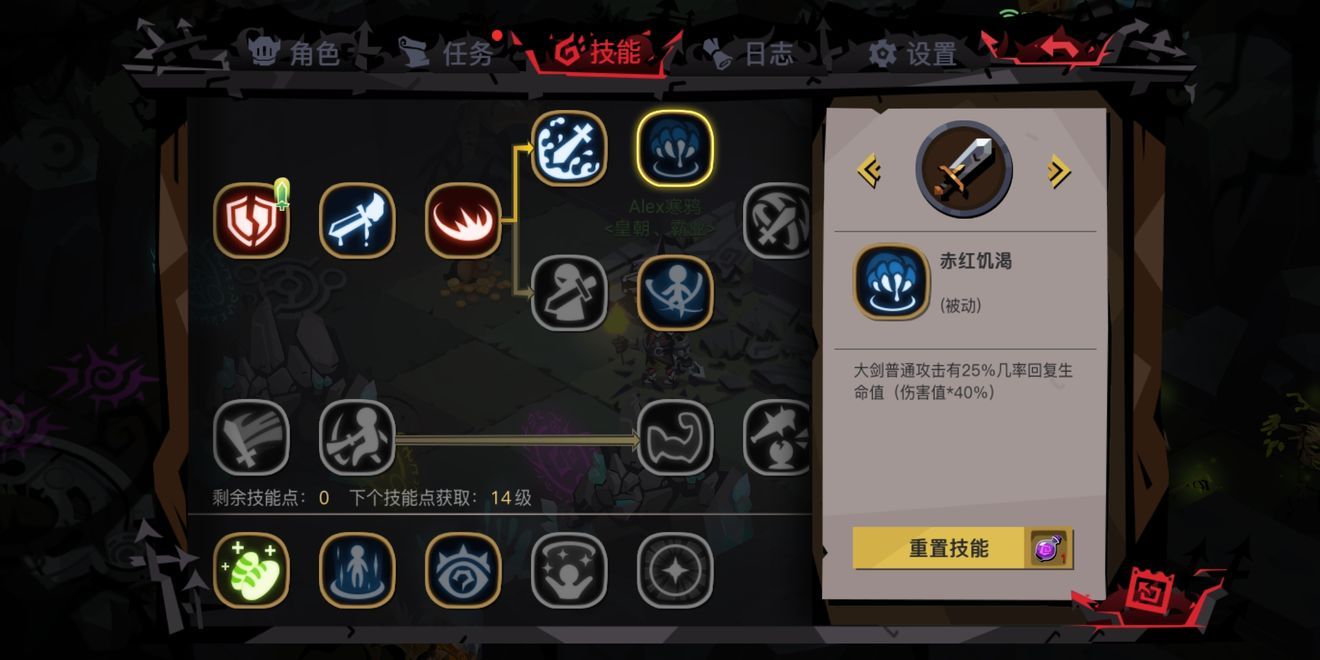Select the red claw flame skill icon

463,221
